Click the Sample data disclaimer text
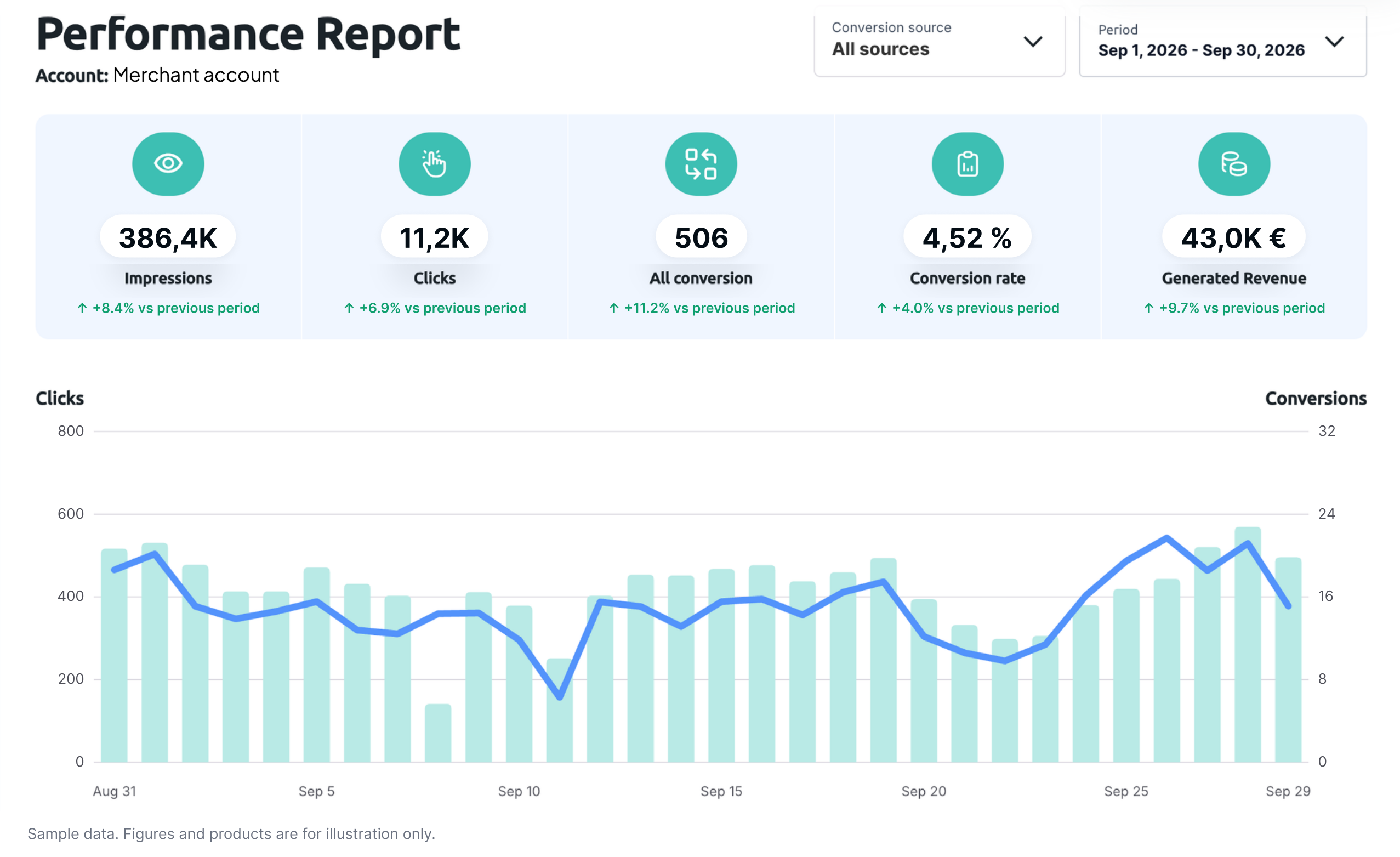The width and height of the screenshot is (1400, 857). coord(231,834)
